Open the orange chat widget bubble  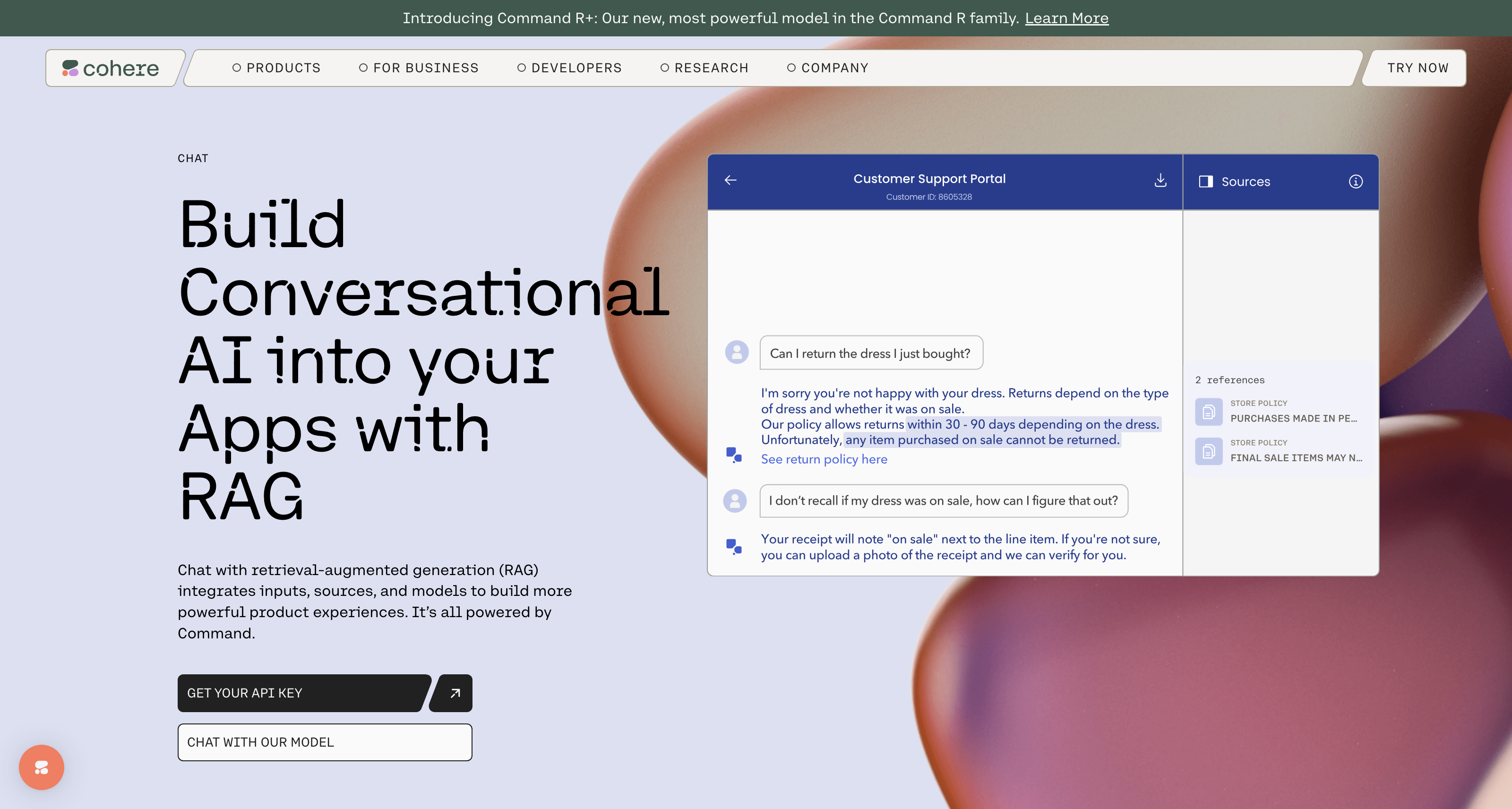click(x=41, y=767)
